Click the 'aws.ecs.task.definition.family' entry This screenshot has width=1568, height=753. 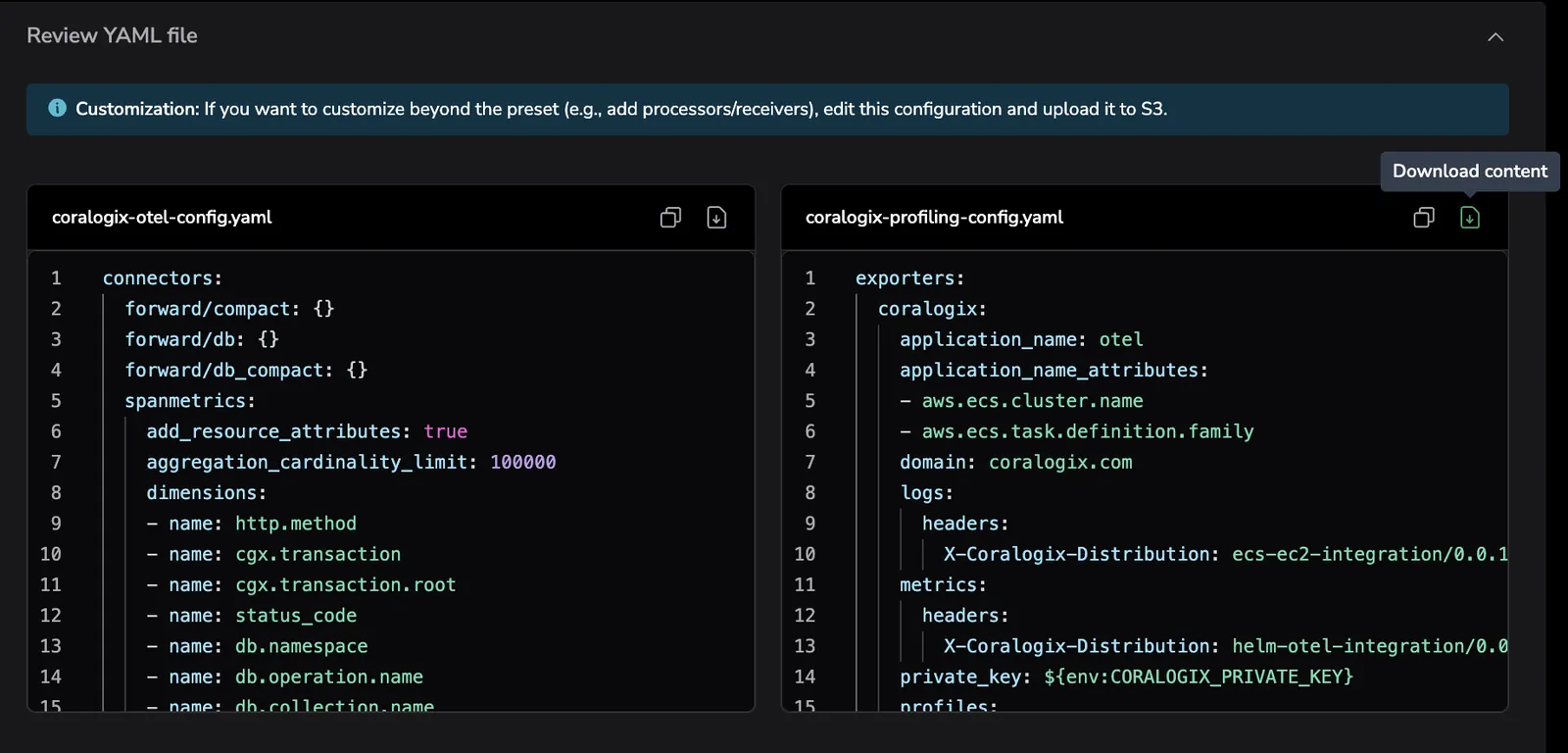[1077, 431]
